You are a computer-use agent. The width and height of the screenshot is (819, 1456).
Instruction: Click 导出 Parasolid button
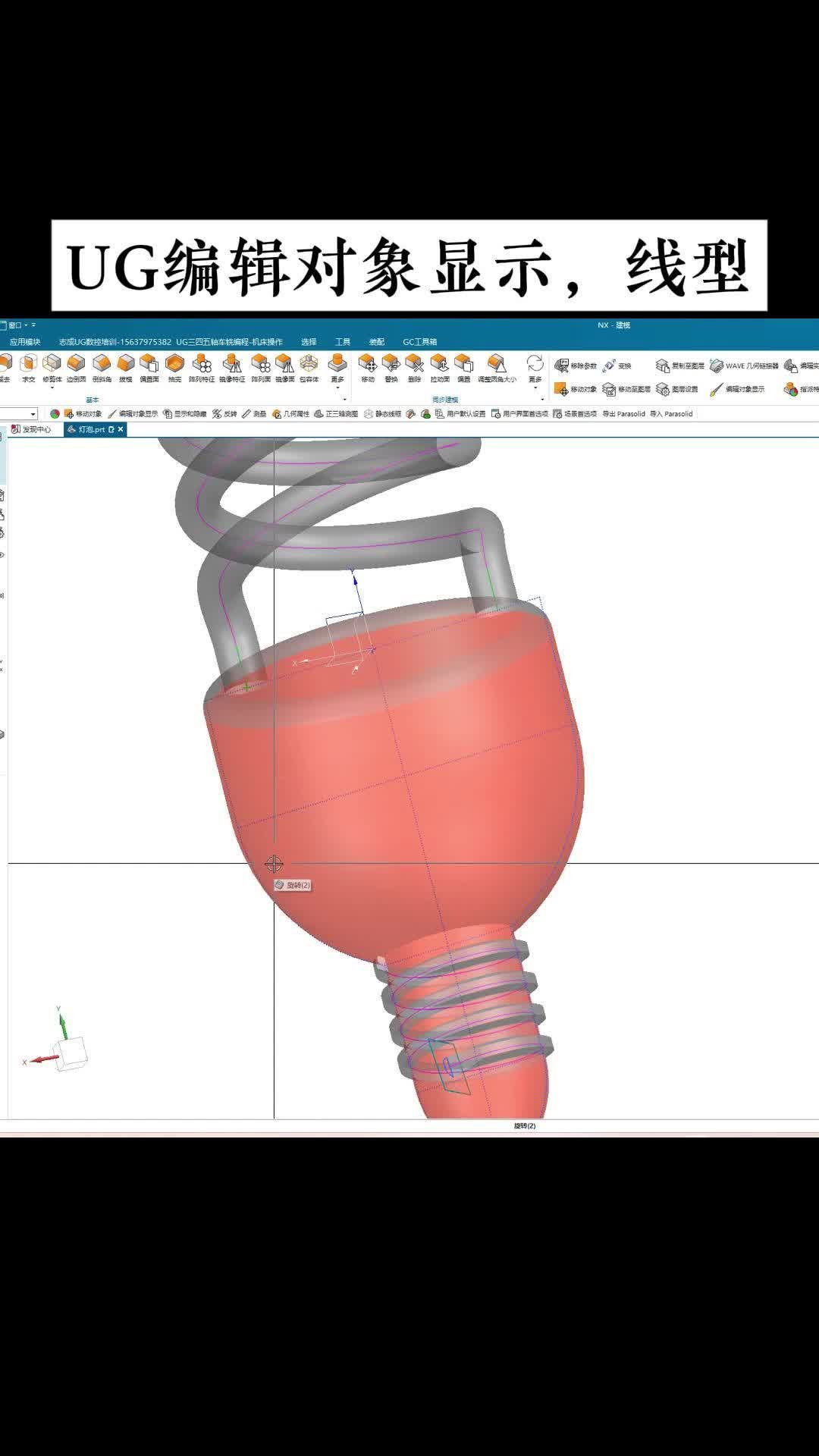(x=623, y=414)
